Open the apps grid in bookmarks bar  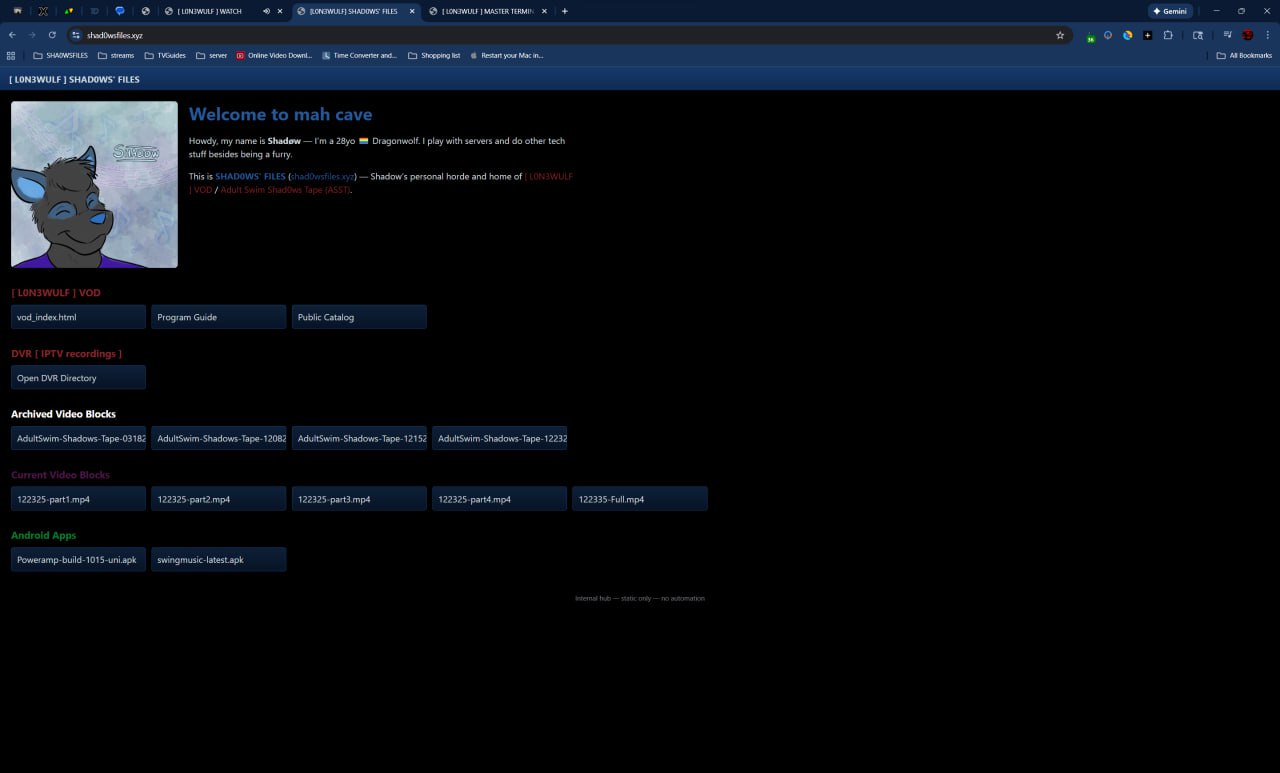pyautogui.click(x=11, y=56)
